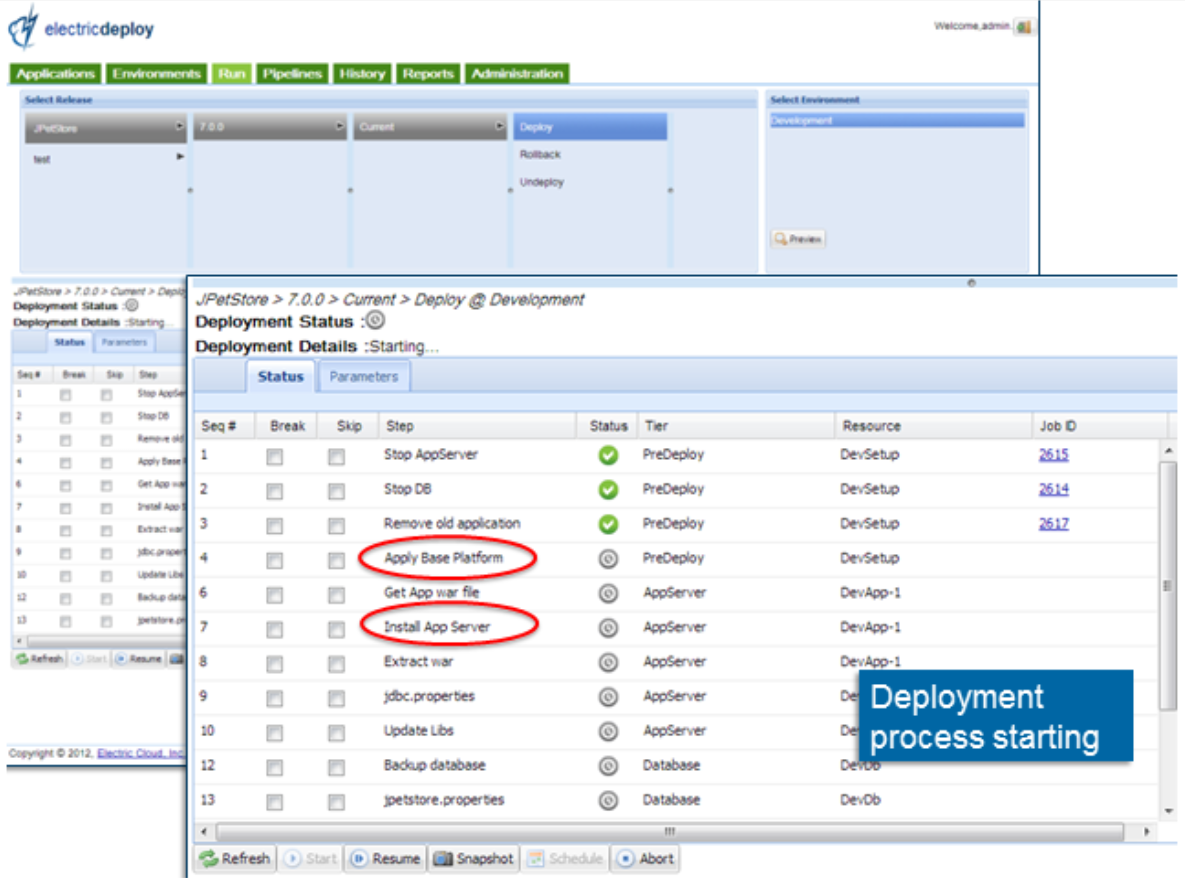Click Deployment Status icon in the small background panel
1185x878 pixels.
[131, 305]
